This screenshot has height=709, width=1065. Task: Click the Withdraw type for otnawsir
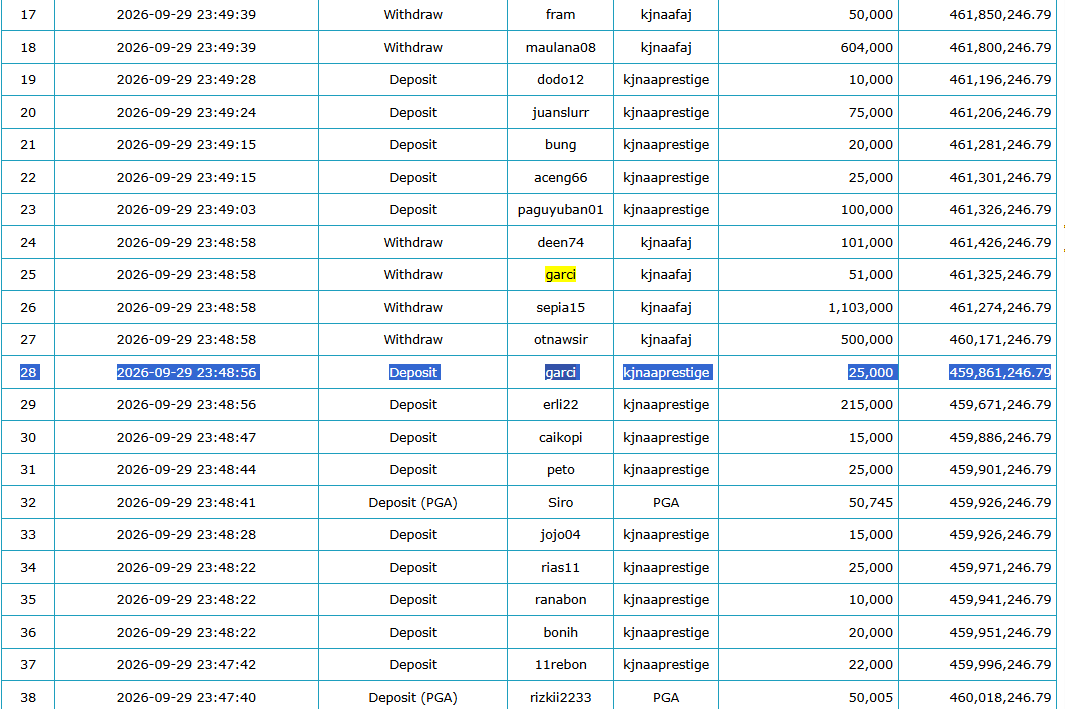point(413,340)
